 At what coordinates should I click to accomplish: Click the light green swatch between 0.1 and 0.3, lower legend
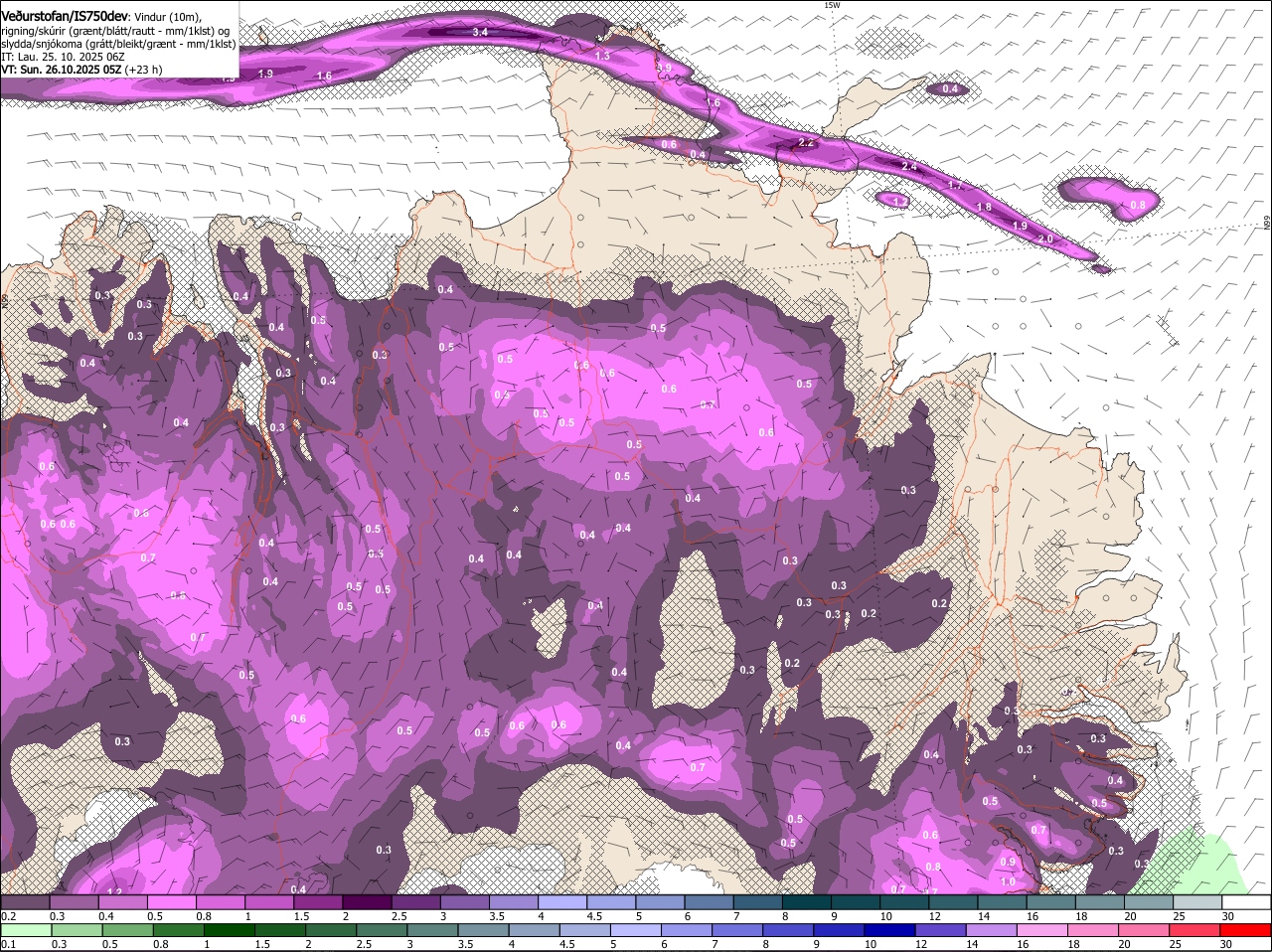25,930
